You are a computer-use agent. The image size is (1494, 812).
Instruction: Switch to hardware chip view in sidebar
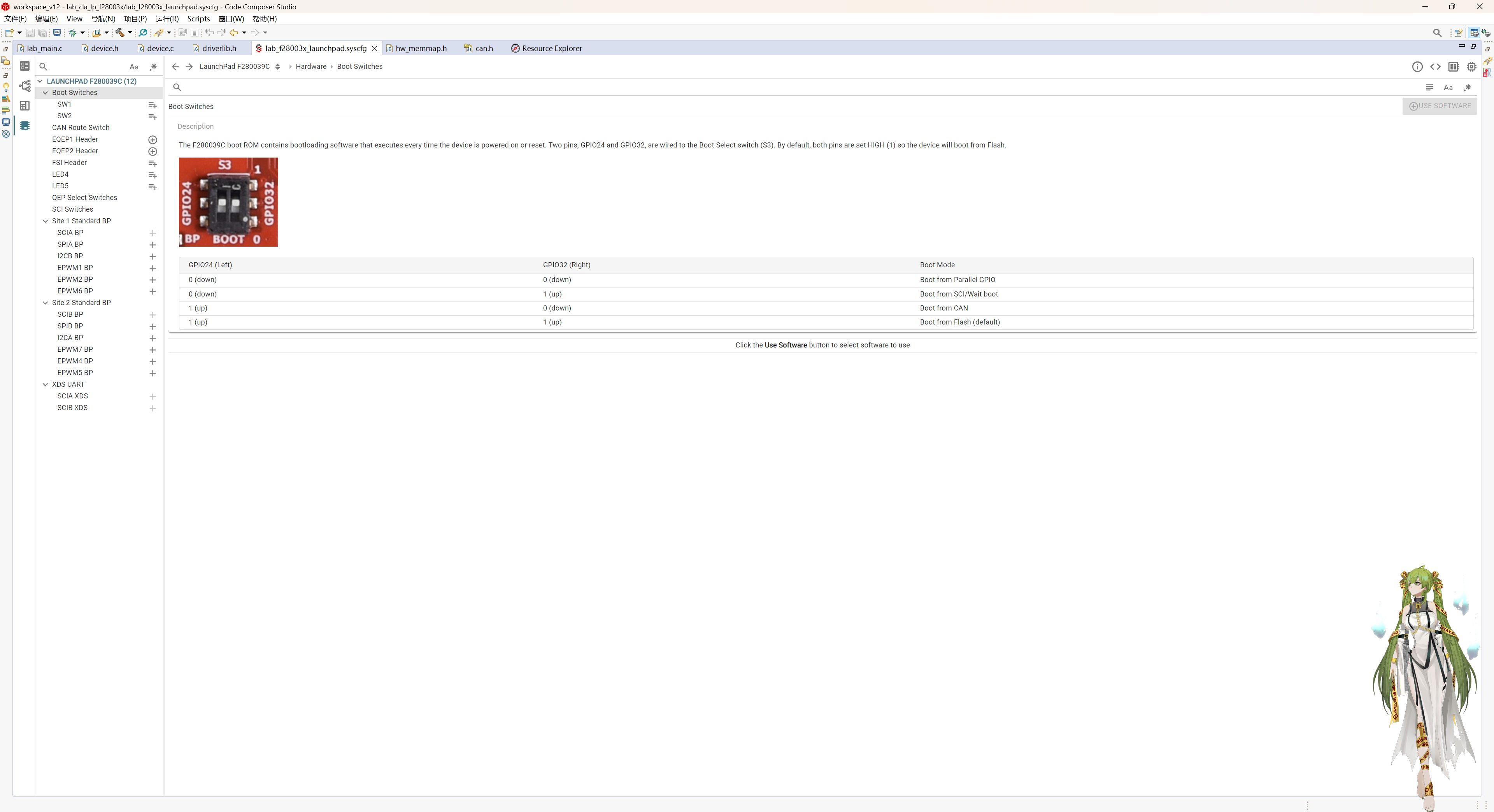[x=25, y=125]
